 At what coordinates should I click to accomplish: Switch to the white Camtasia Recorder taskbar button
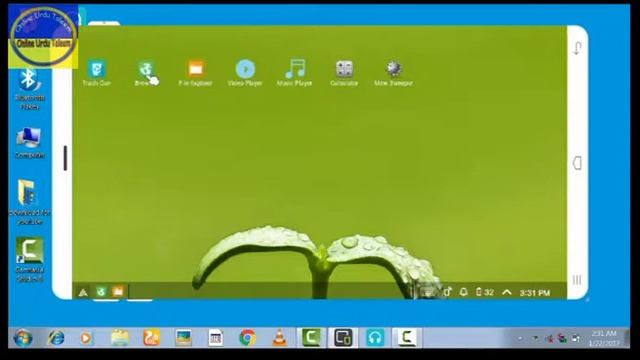coord(407,338)
